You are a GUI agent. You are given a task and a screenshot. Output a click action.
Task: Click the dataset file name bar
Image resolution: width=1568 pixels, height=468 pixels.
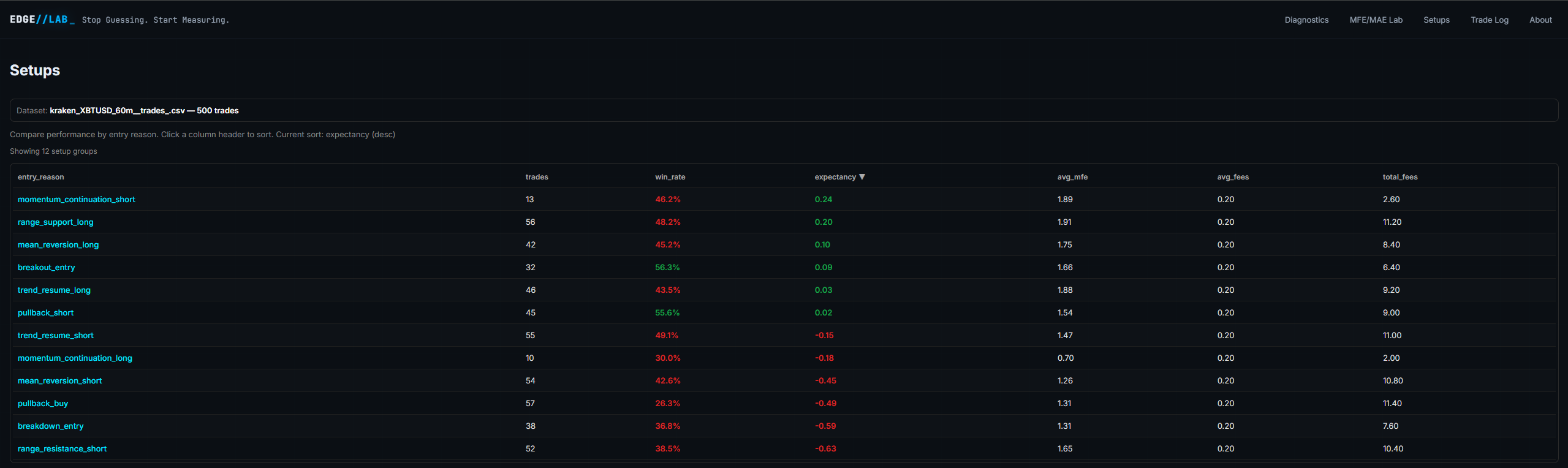(144, 111)
